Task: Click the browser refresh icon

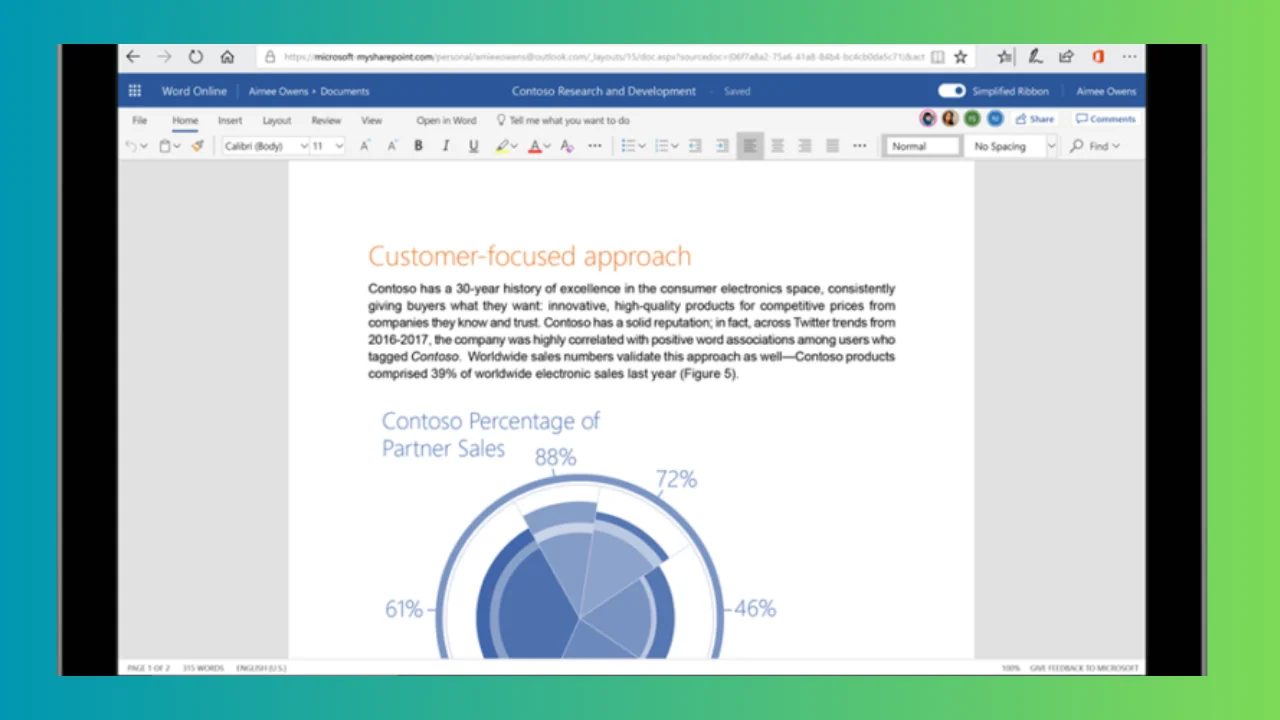Action: pyautogui.click(x=196, y=57)
